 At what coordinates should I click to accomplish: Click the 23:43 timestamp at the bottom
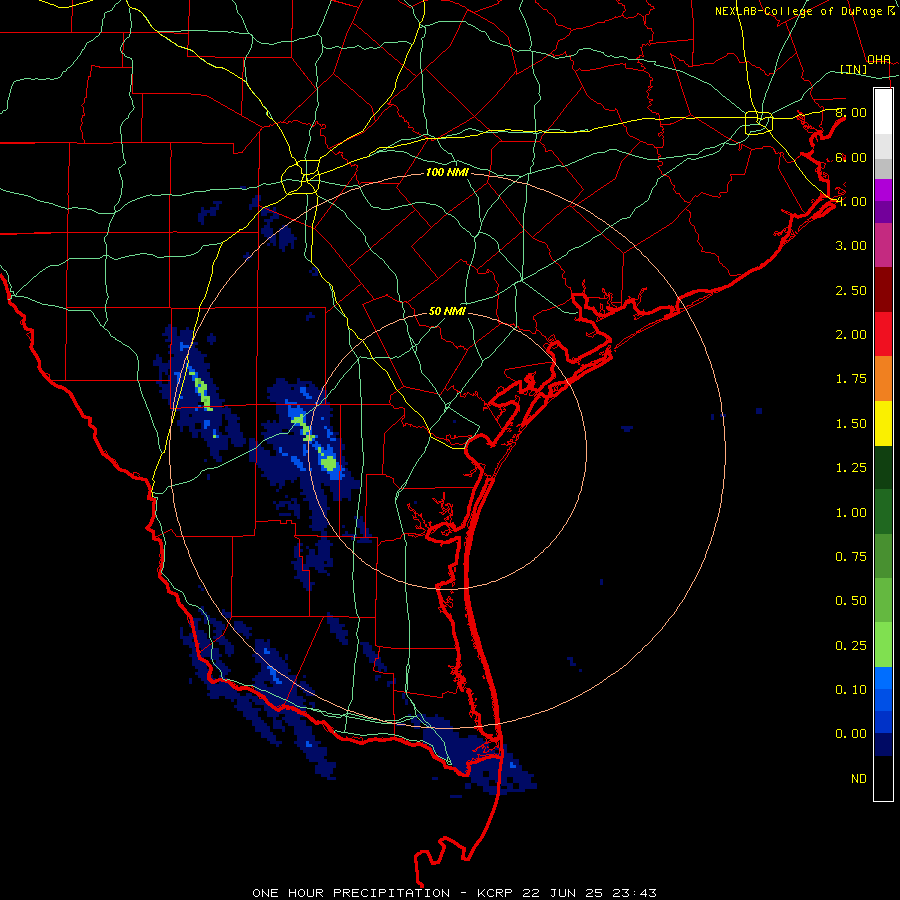click(634, 893)
